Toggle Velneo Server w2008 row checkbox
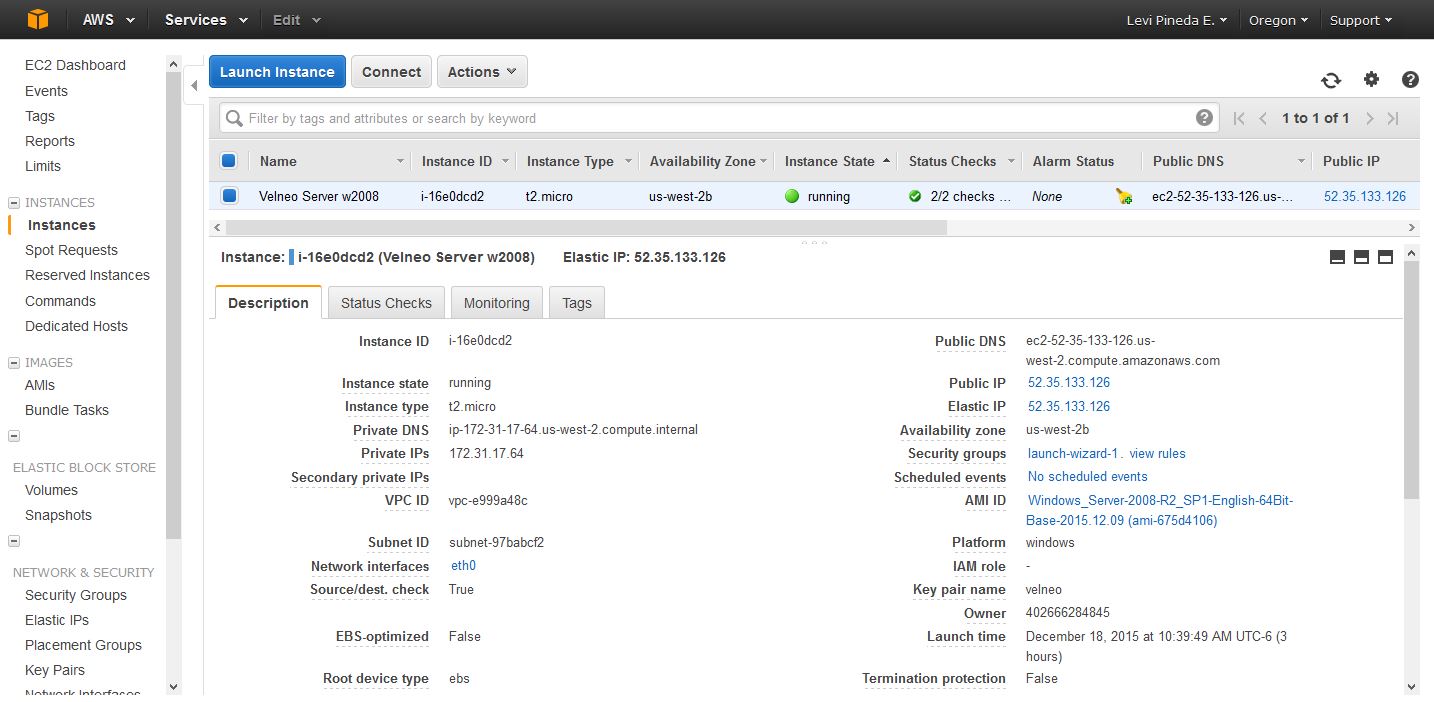 click(228, 195)
